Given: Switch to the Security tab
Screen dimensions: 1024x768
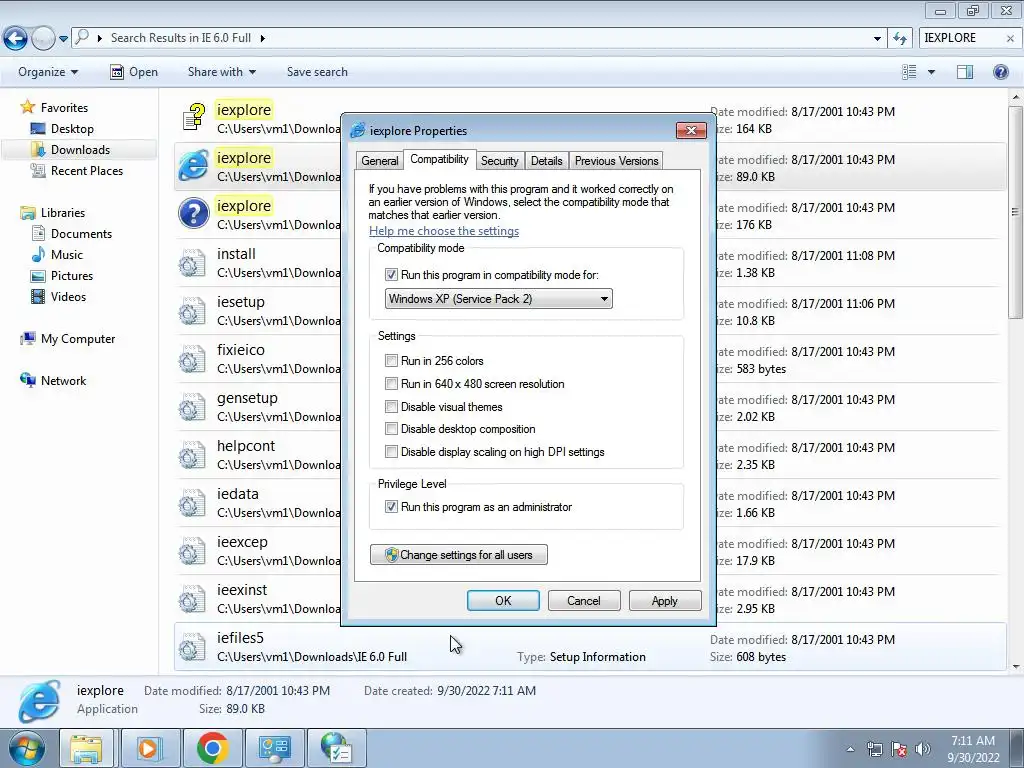Looking at the screenshot, I should point(500,161).
